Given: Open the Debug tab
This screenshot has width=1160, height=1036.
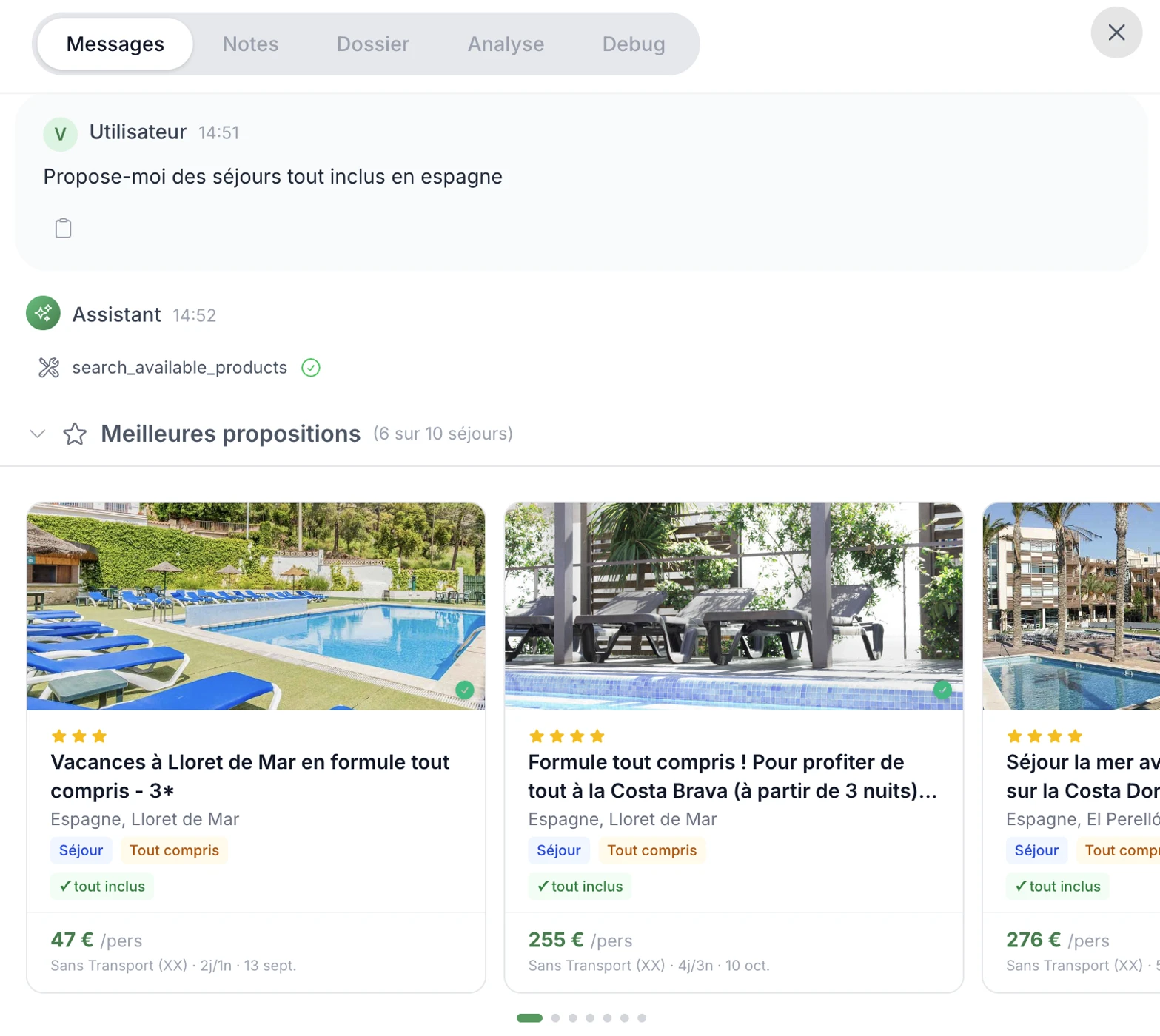Looking at the screenshot, I should coord(634,44).
